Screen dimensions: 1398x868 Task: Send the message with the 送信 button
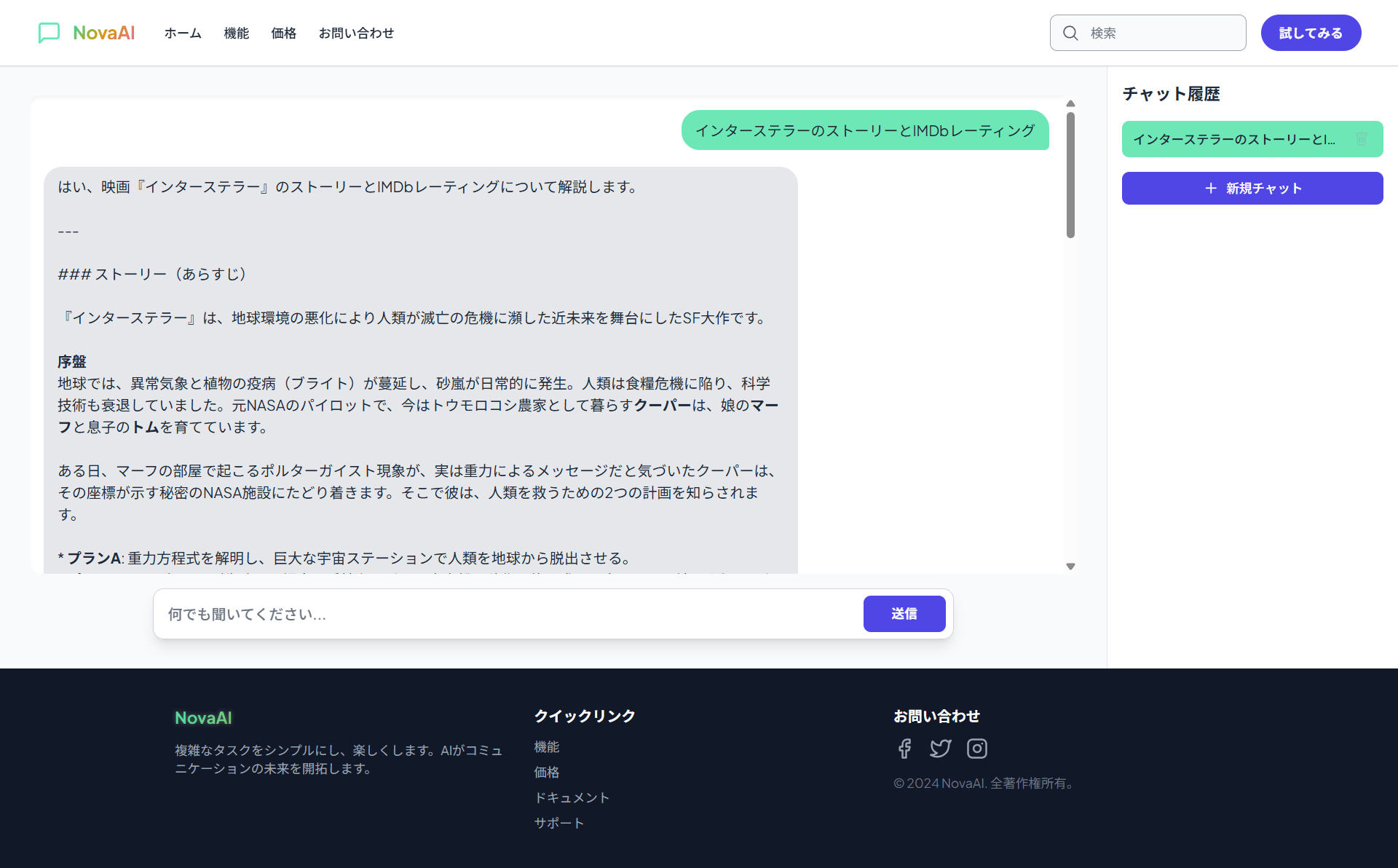point(904,614)
